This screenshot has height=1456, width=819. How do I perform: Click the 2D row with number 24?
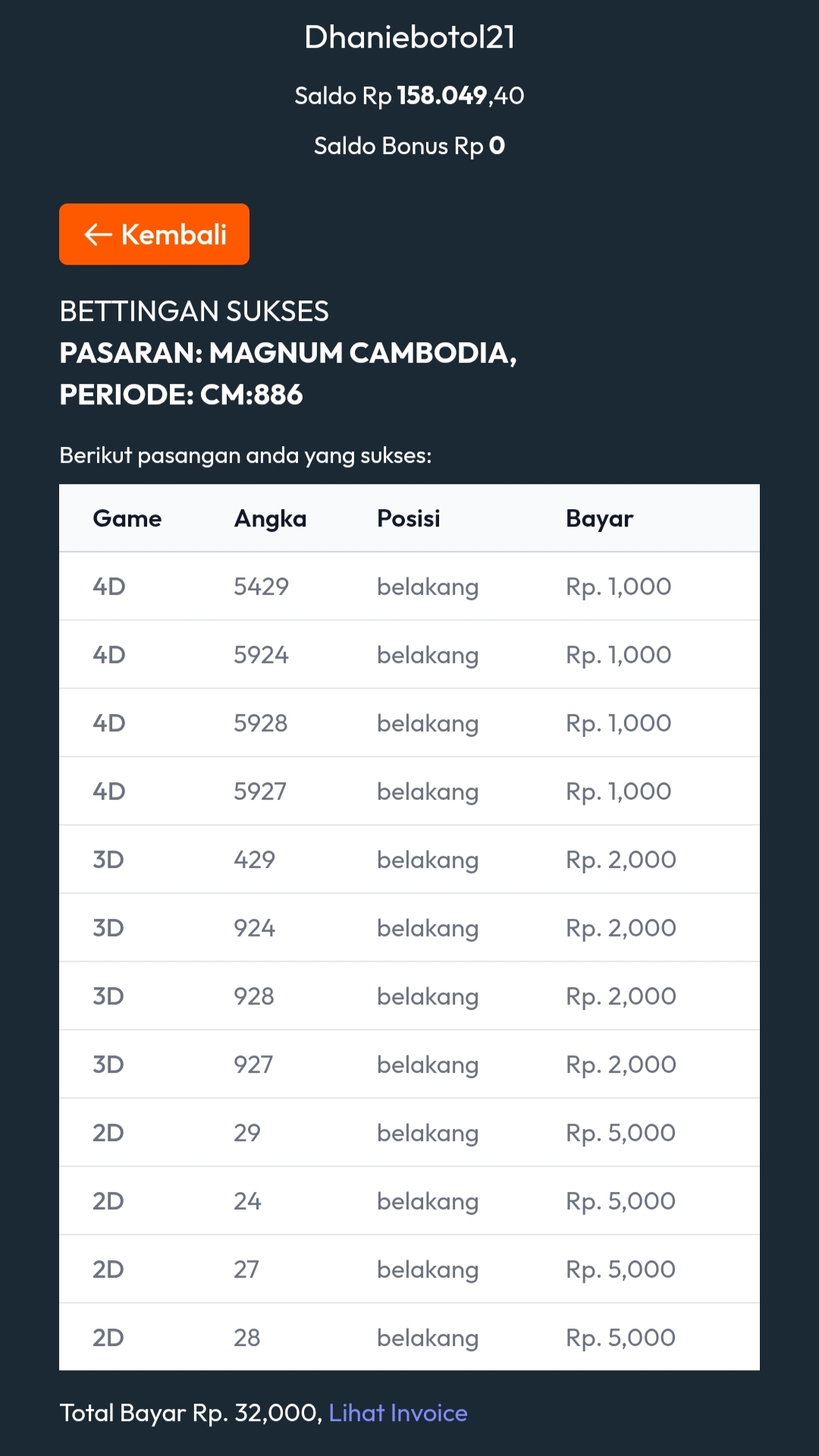point(409,1201)
